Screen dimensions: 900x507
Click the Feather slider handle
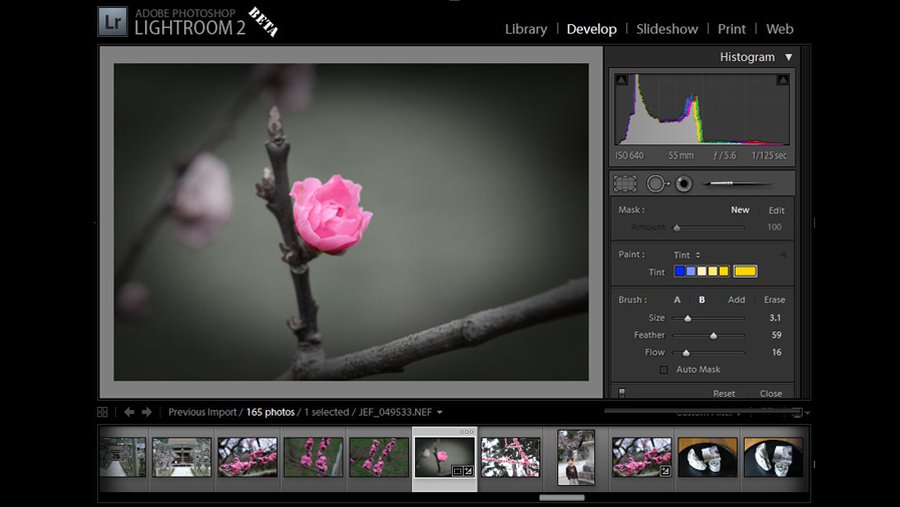(x=713, y=335)
